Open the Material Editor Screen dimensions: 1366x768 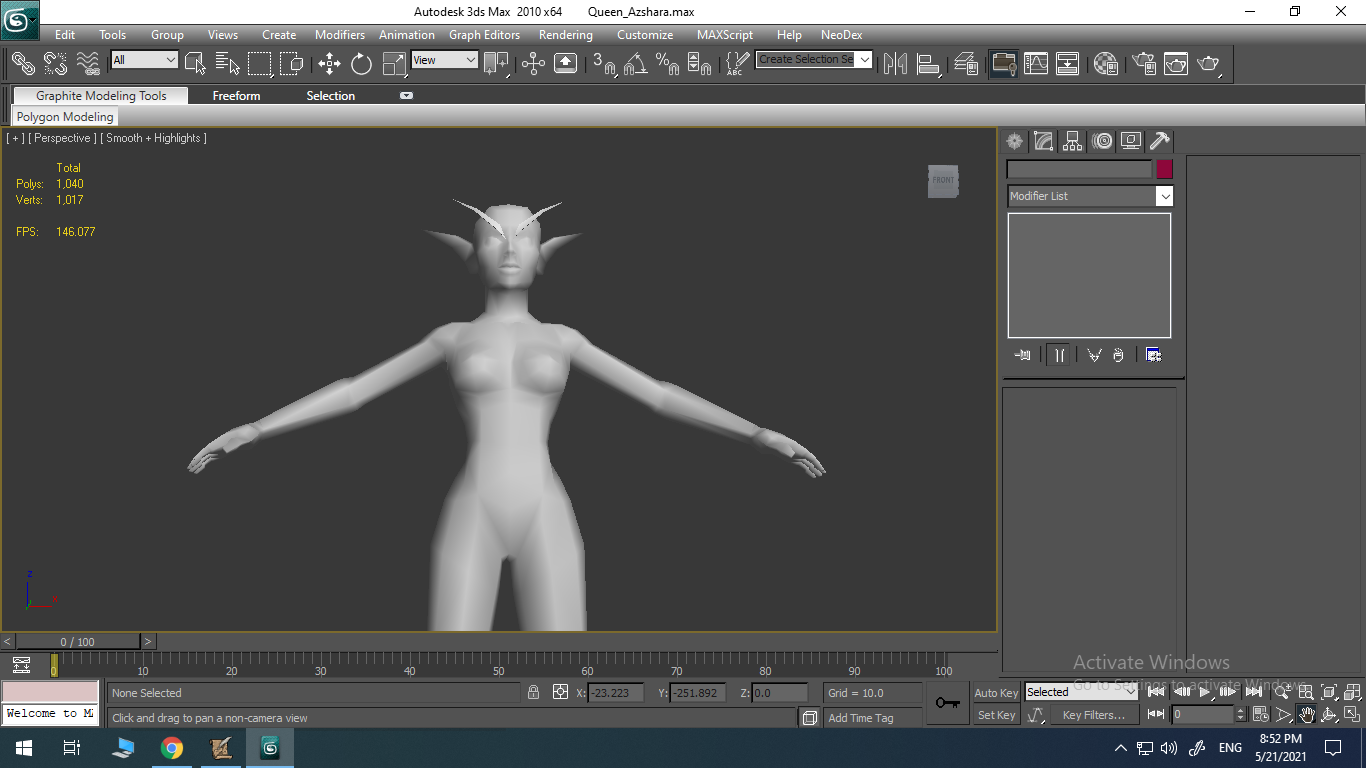click(x=1106, y=64)
